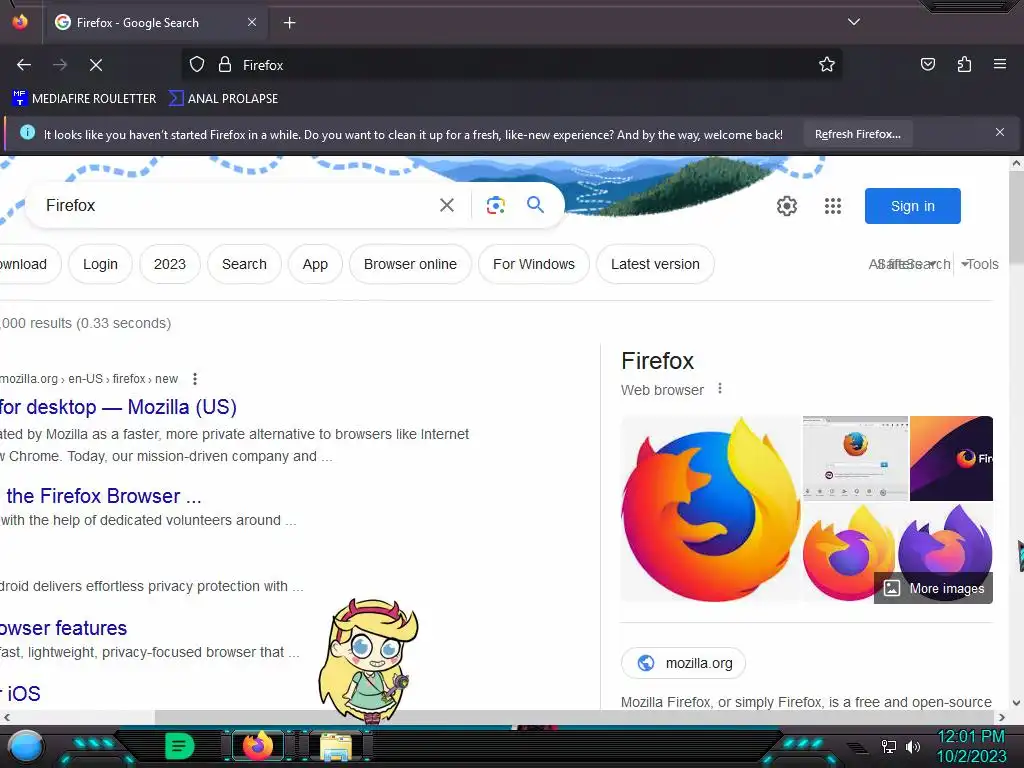The image size is (1024, 768).
Task: Click the volume speaker tray icon
Action: 912,746
